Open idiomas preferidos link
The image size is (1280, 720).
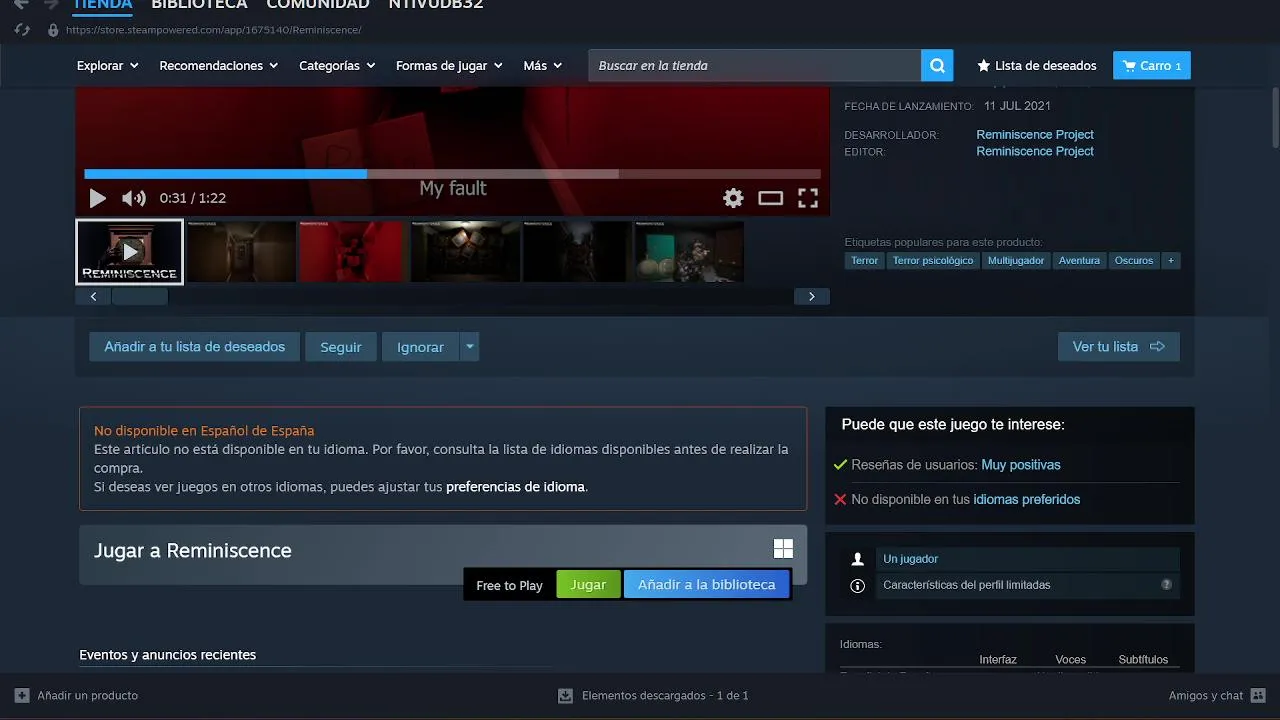point(1026,499)
